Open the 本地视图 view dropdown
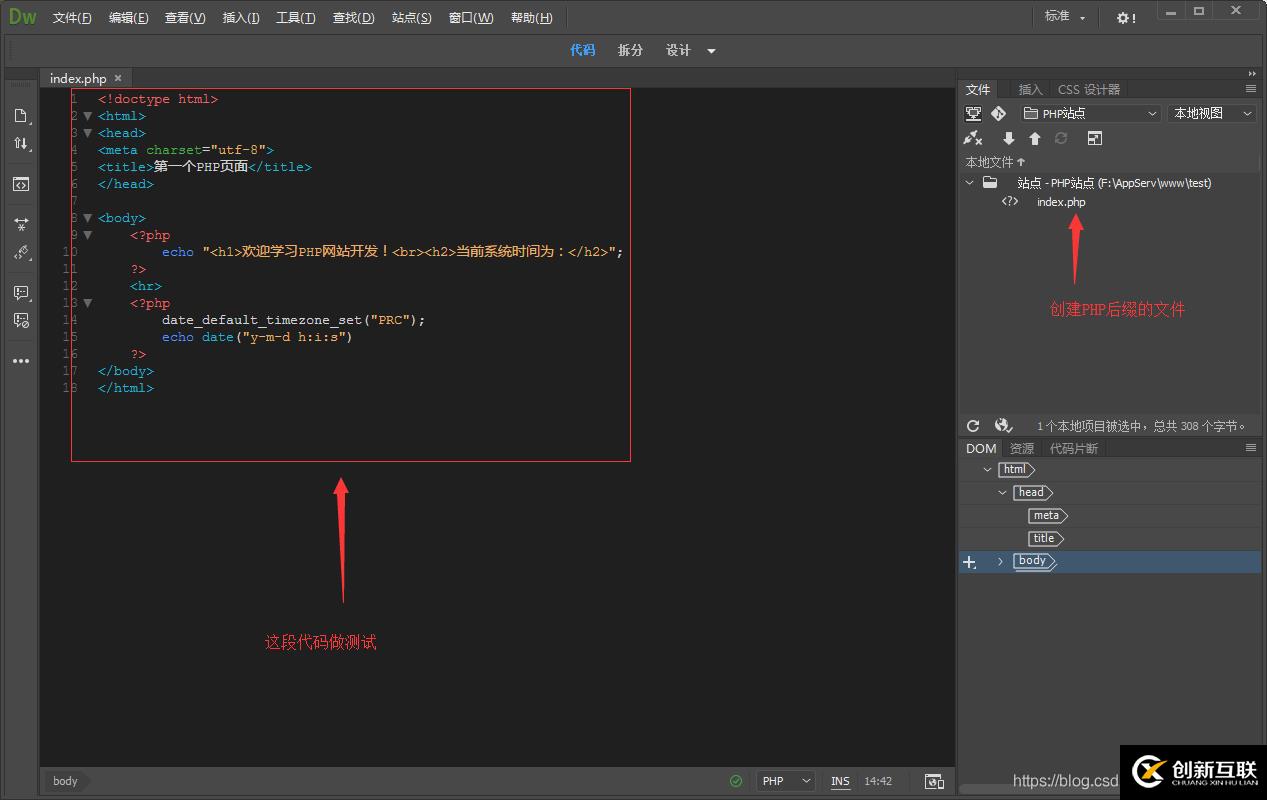Screen dimensions: 1267x800 [1211, 114]
